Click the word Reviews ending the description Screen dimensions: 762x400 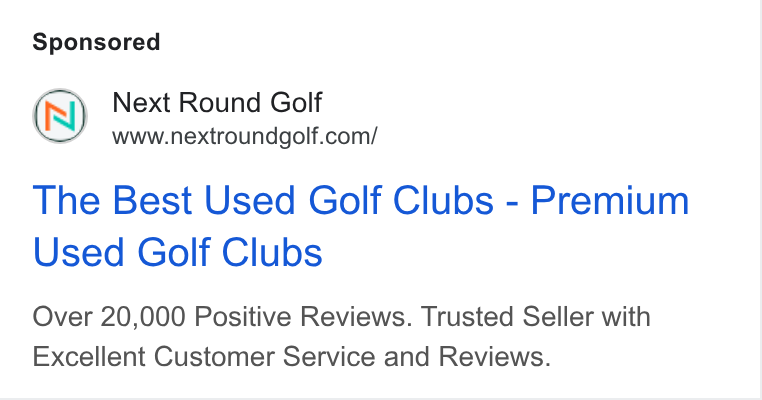click(x=494, y=356)
